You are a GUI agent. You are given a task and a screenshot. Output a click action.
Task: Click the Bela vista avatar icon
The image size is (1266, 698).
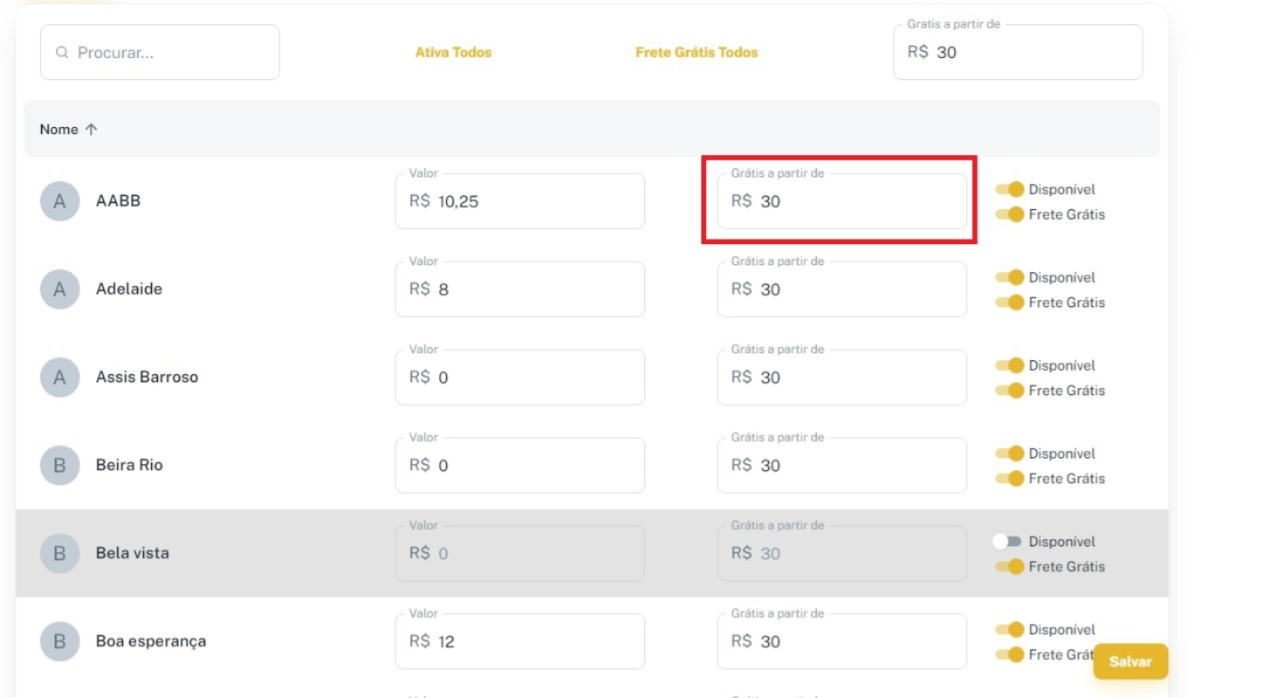point(59,553)
